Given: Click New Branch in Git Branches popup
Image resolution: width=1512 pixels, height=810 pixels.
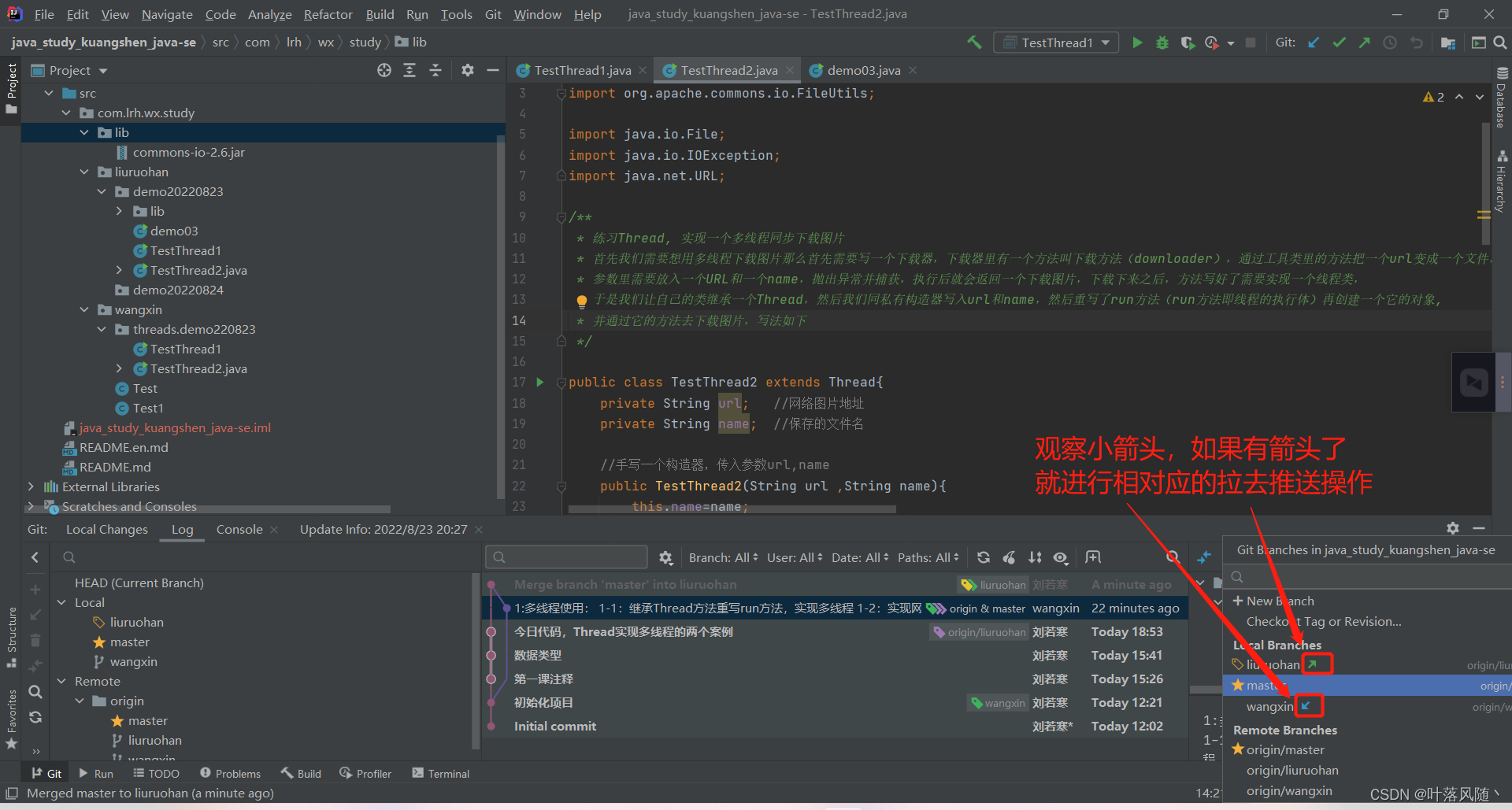Looking at the screenshot, I should tap(1280, 601).
